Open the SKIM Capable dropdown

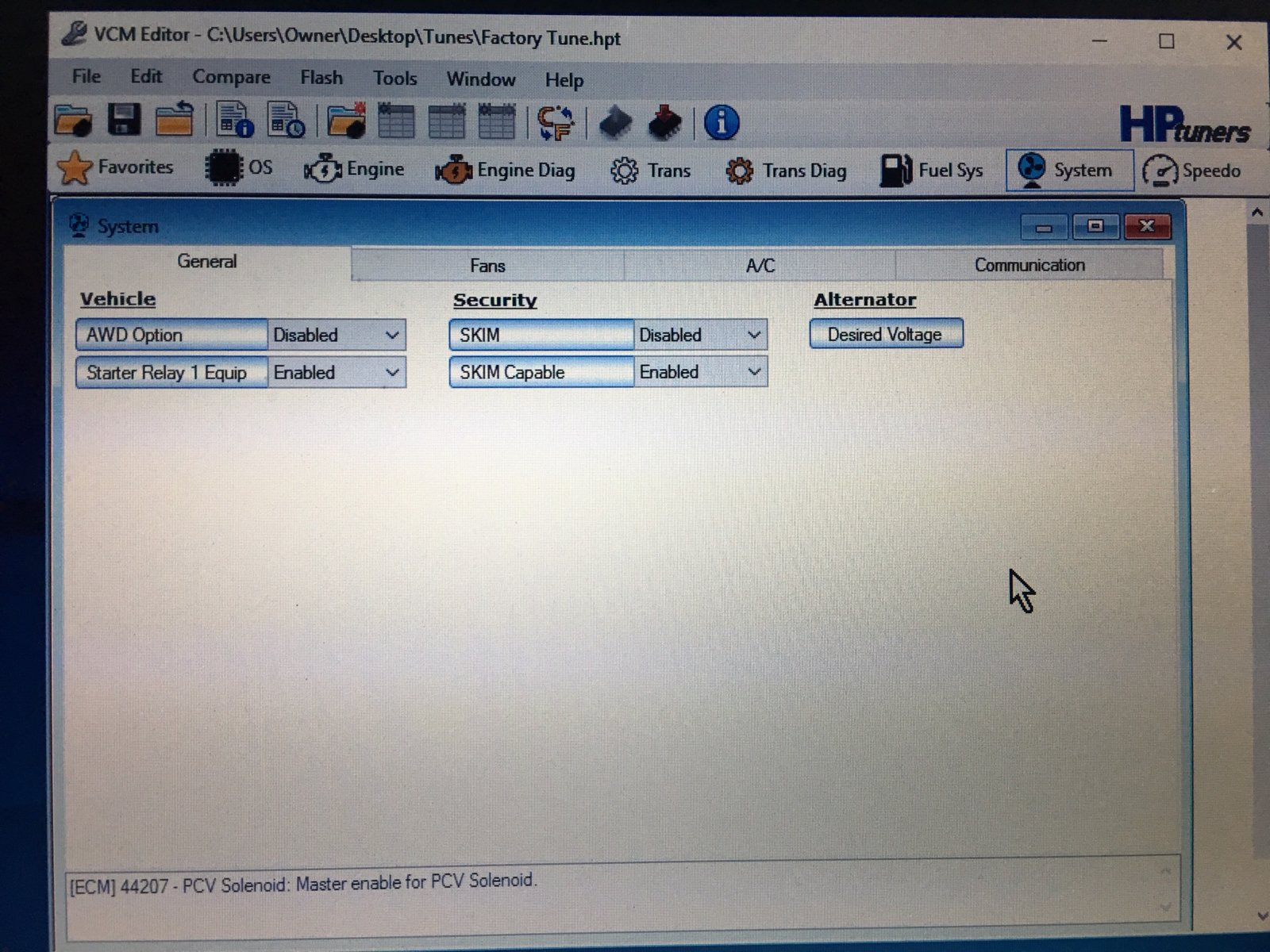(x=754, y=372)
